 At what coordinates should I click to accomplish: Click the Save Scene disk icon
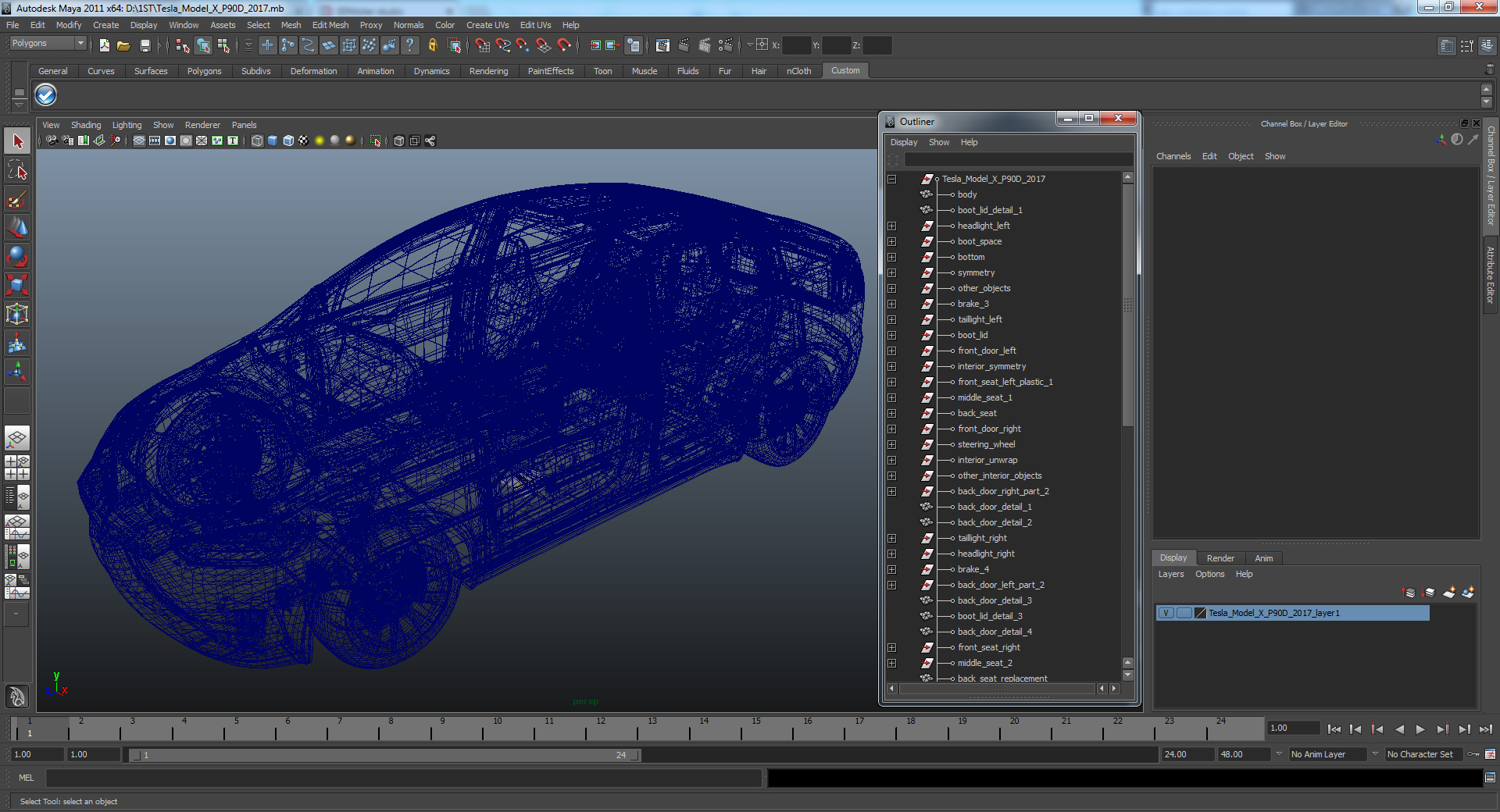pos(145,46)
